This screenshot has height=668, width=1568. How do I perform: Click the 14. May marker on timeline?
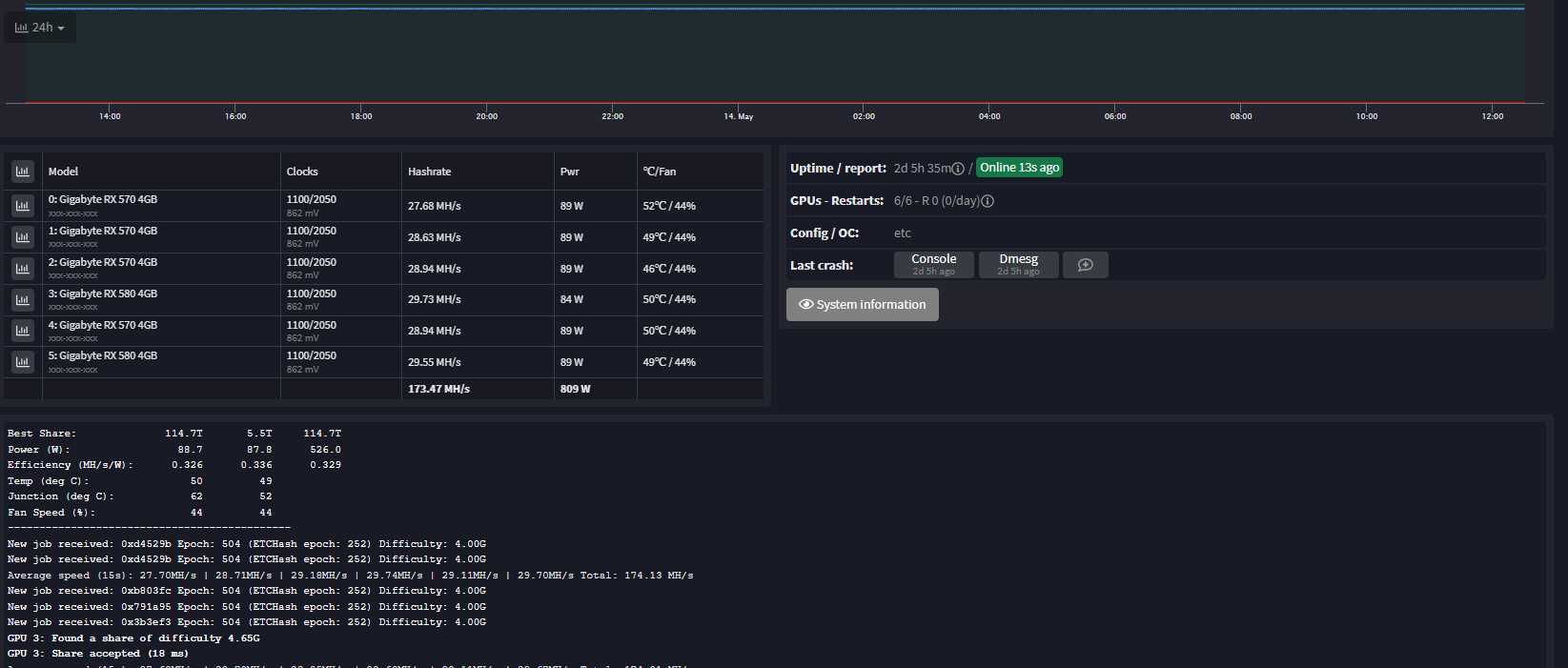[738, 116]
